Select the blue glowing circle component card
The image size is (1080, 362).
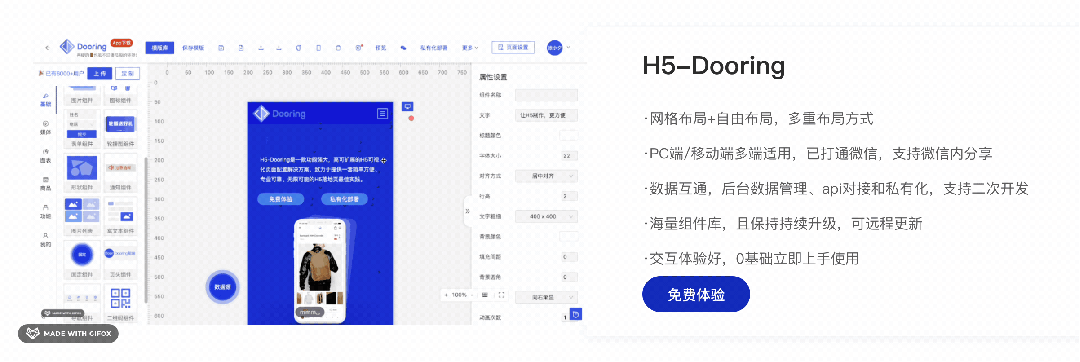(x=82, y=259)
